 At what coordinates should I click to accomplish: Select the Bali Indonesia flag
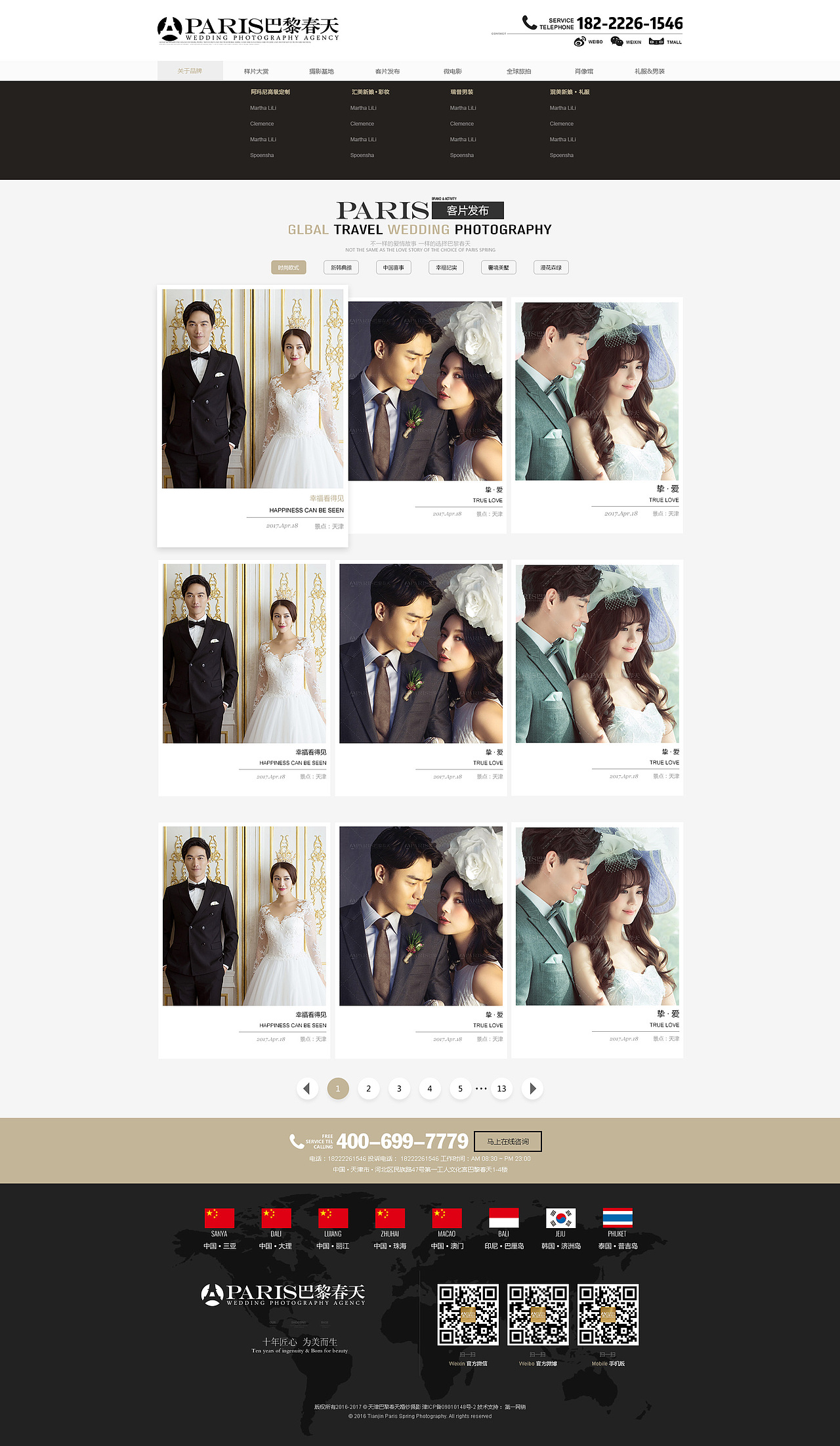503,1218
